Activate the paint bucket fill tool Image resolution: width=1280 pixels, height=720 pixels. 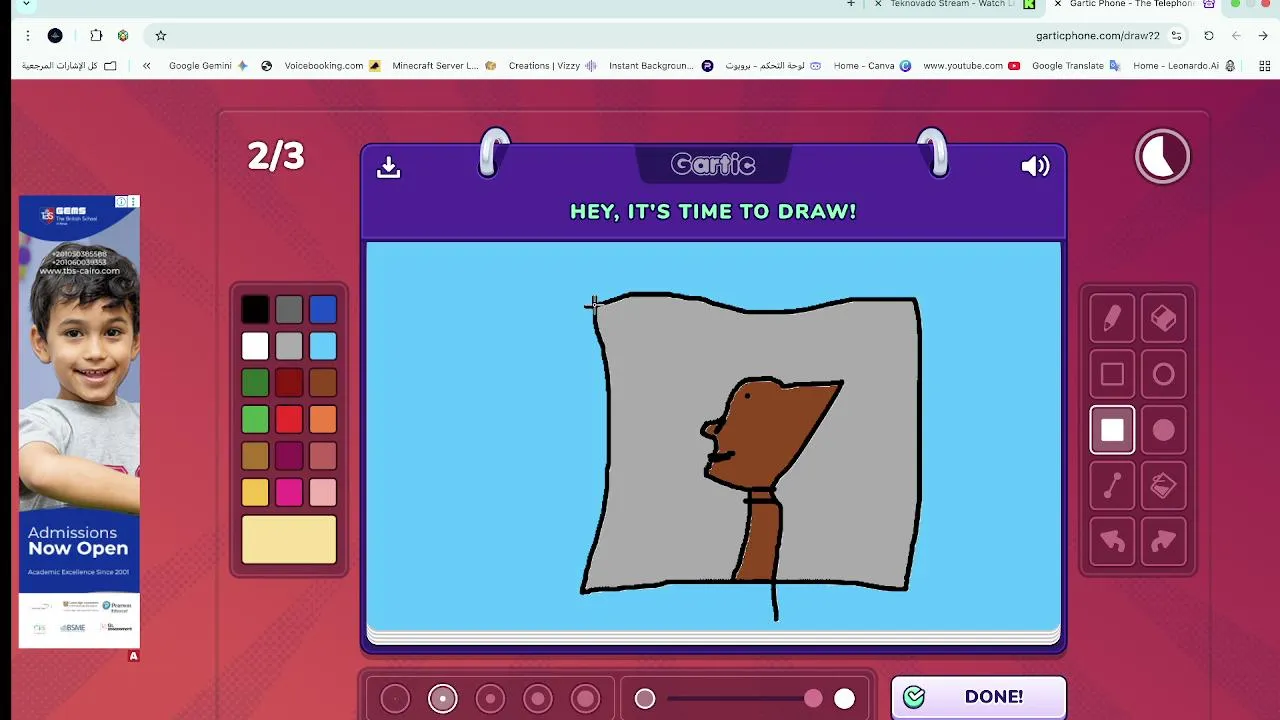pyautogui.click(x=1163, y=486)
